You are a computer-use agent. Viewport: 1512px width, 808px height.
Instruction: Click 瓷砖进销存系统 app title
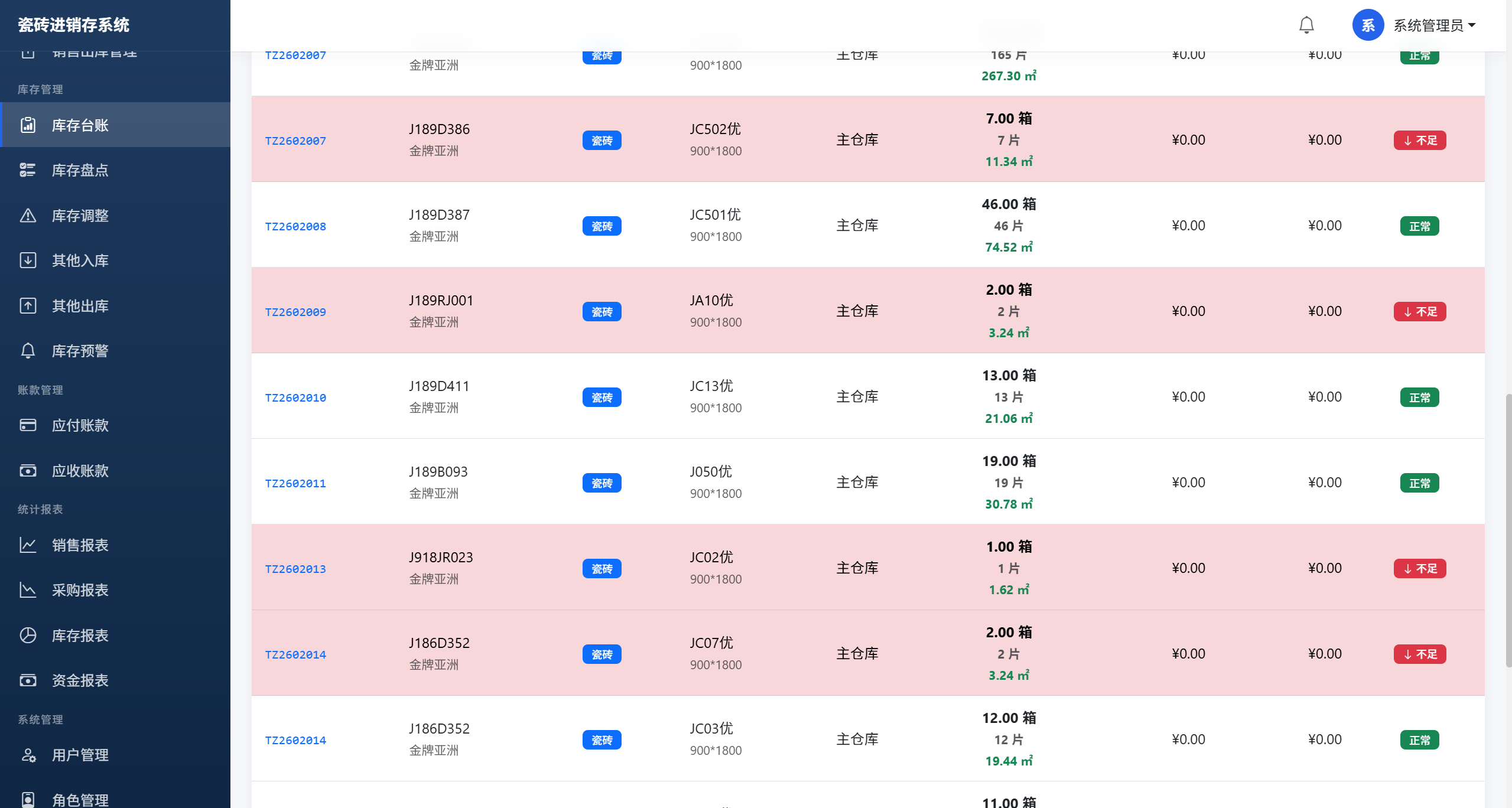(x=73, y=25)
